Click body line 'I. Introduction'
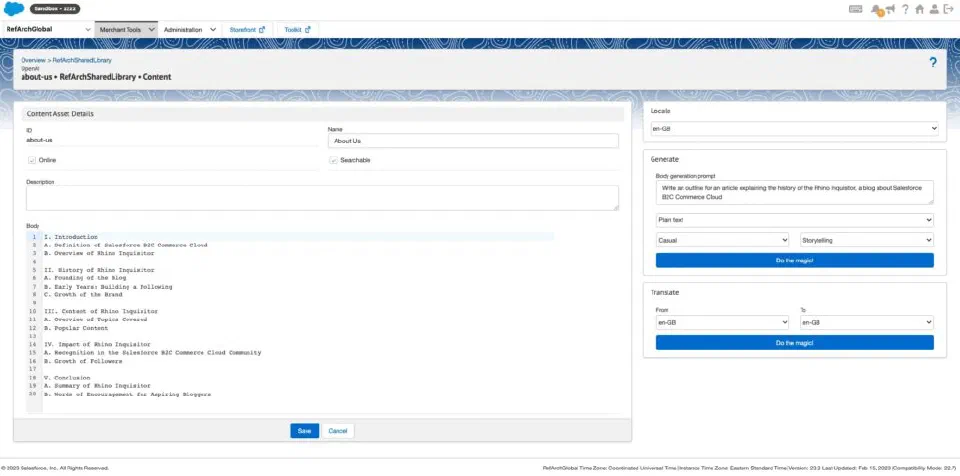Image resolution: width=960 pixels, height=476 pixels. (71, 236)
